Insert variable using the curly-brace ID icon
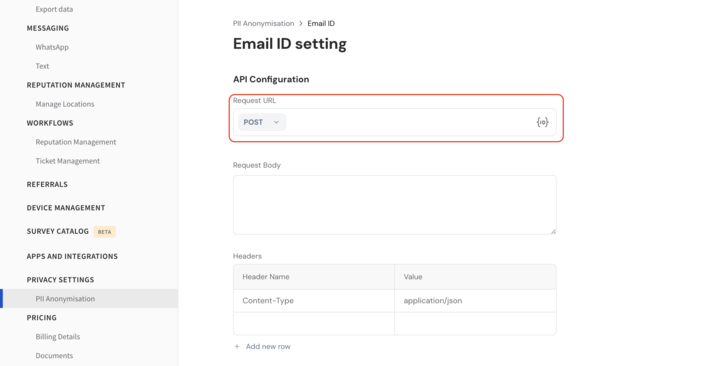This screenshot has width=720, height=366. coord(542,122)
